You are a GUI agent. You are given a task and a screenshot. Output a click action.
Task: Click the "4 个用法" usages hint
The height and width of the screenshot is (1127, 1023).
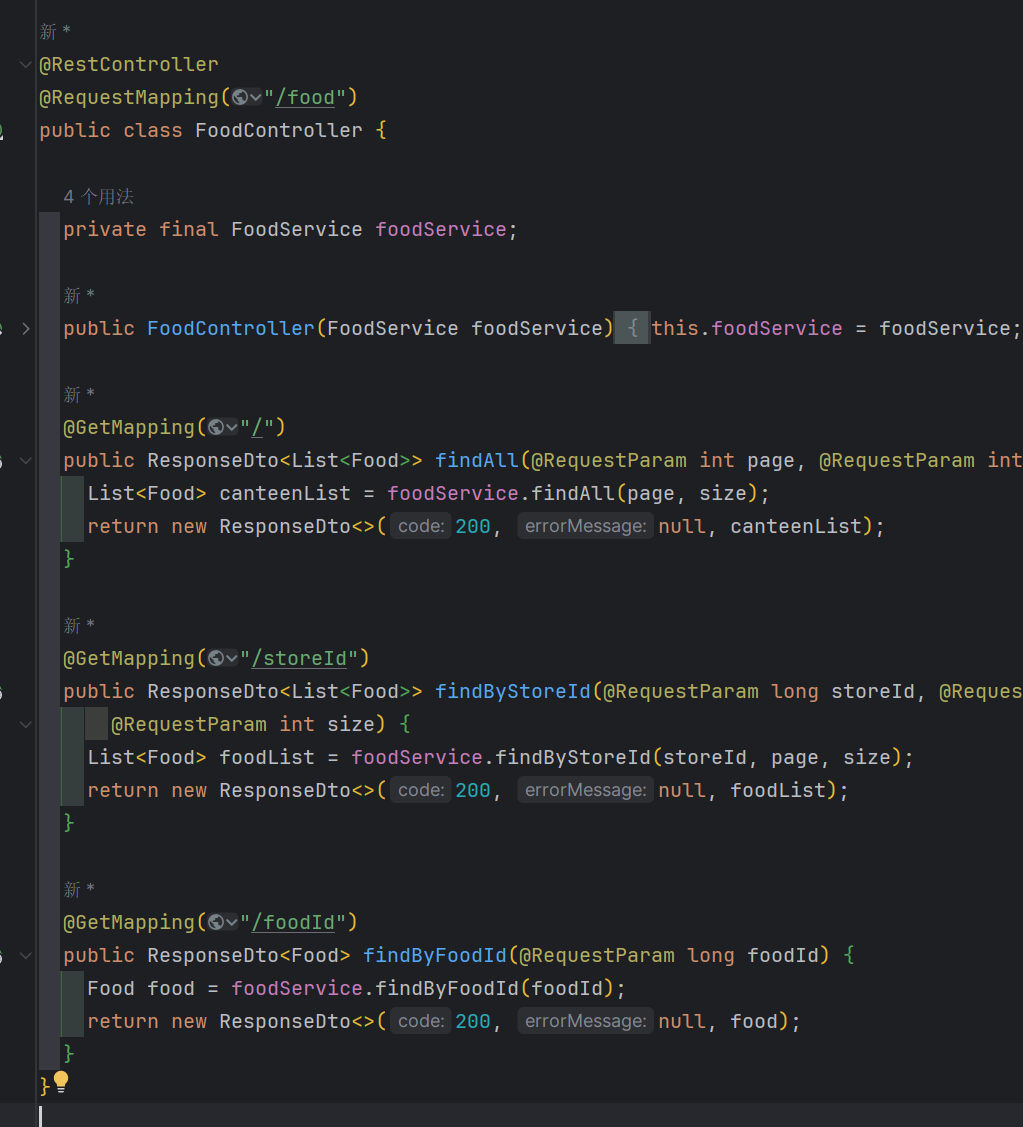point(98,197)
